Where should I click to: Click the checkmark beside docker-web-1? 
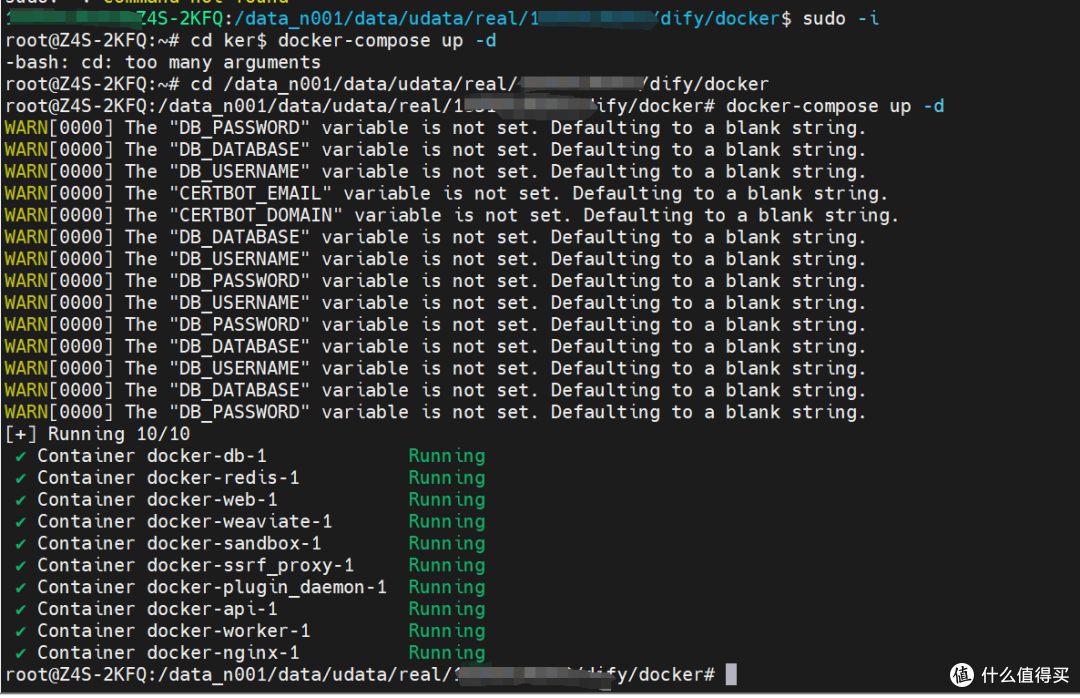[x=22, y=500]
